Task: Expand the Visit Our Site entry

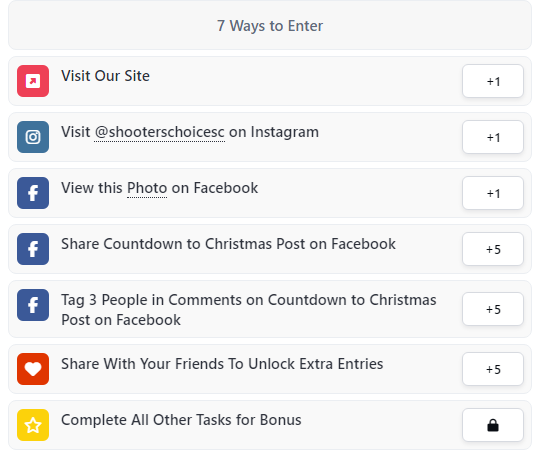Action: click(x=270, y=81)
